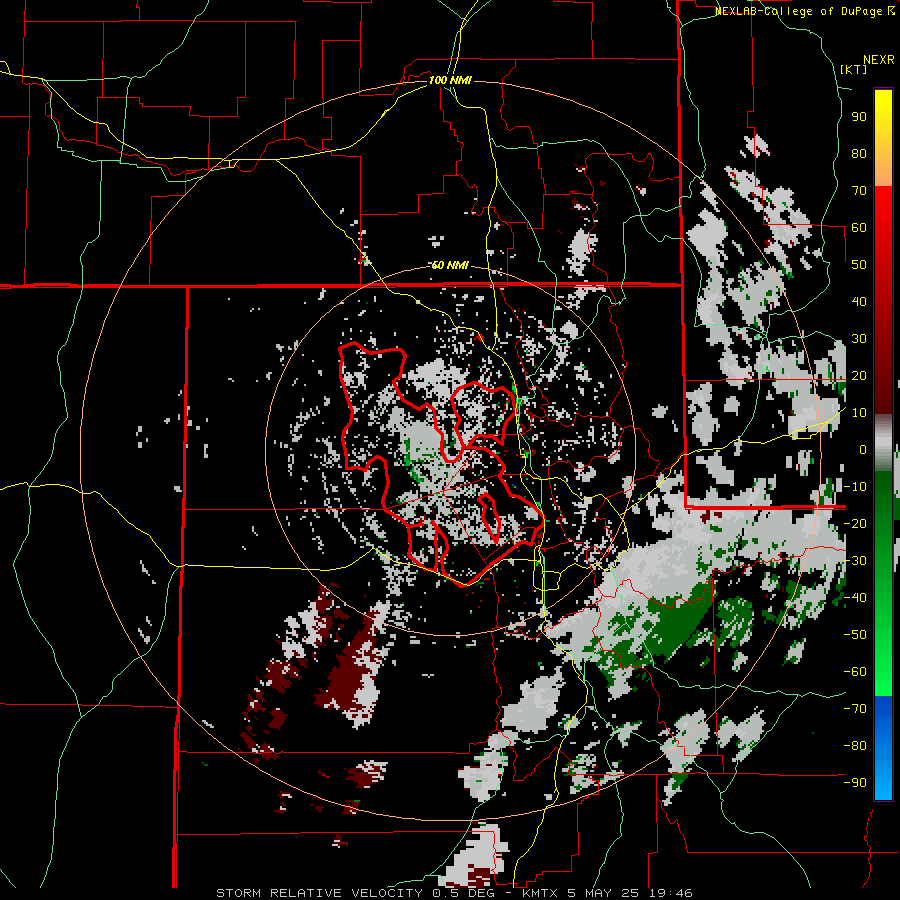This screenshot has width=900, height=900.
Task: Click the 70 value on the velocity scale
Action: tap(859, 191)
